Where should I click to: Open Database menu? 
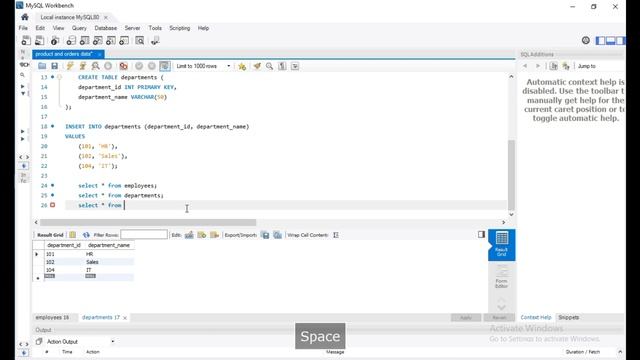(106, 28)
